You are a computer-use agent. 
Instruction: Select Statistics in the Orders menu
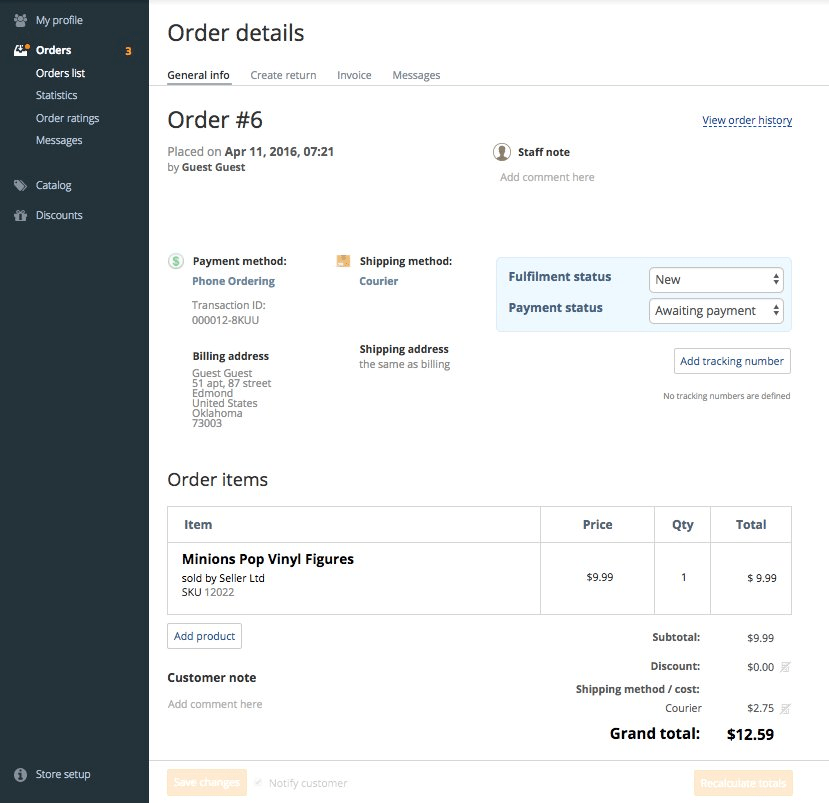click(56, 95)
